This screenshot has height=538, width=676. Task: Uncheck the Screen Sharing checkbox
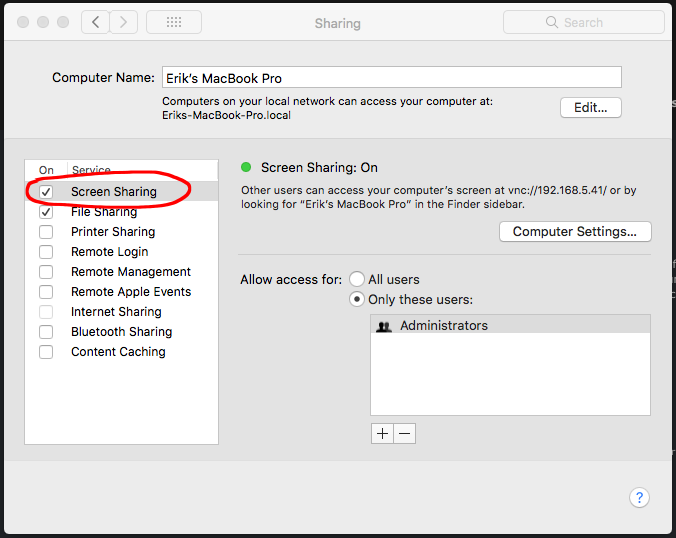point(46,192)
